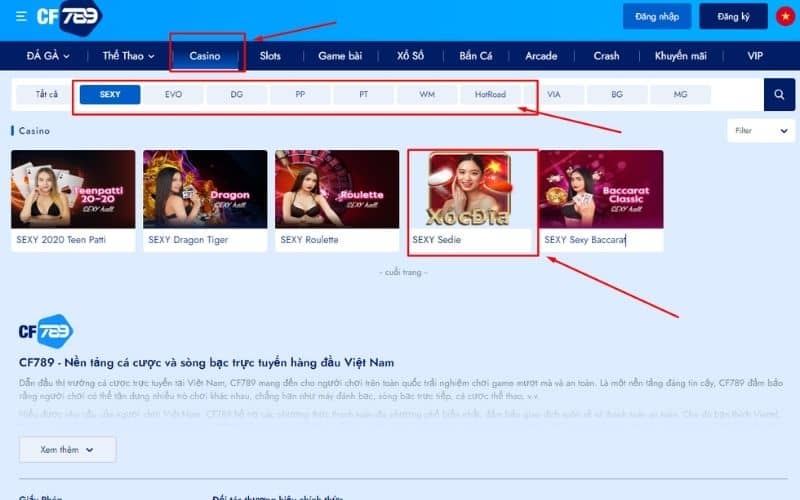Select the EVO provider filter
Image resolution: width=800 pixels, height=500 pixels.
(x=173, y=94)
